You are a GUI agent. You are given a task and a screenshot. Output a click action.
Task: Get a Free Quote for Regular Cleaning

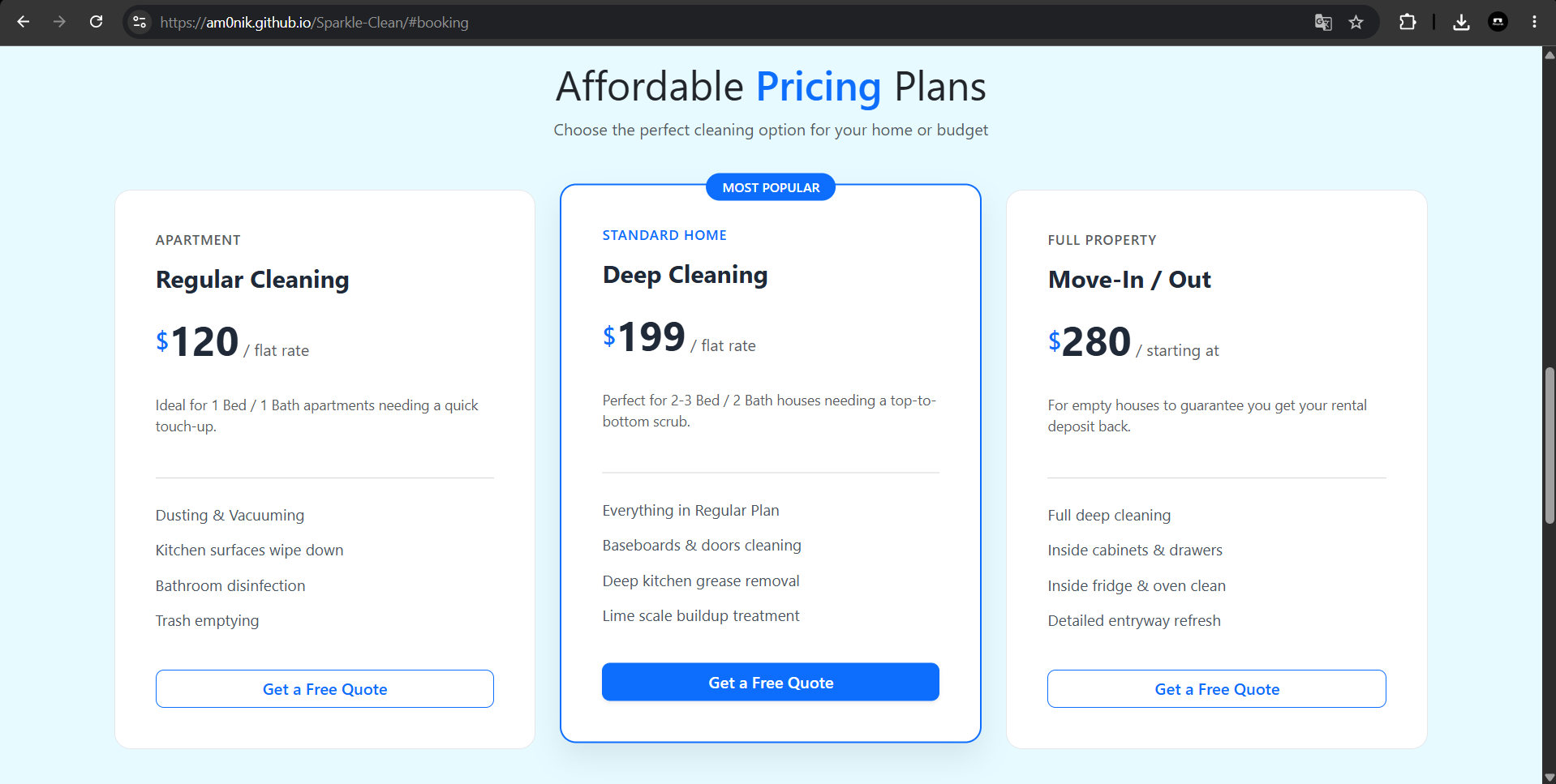coord(325,689)
